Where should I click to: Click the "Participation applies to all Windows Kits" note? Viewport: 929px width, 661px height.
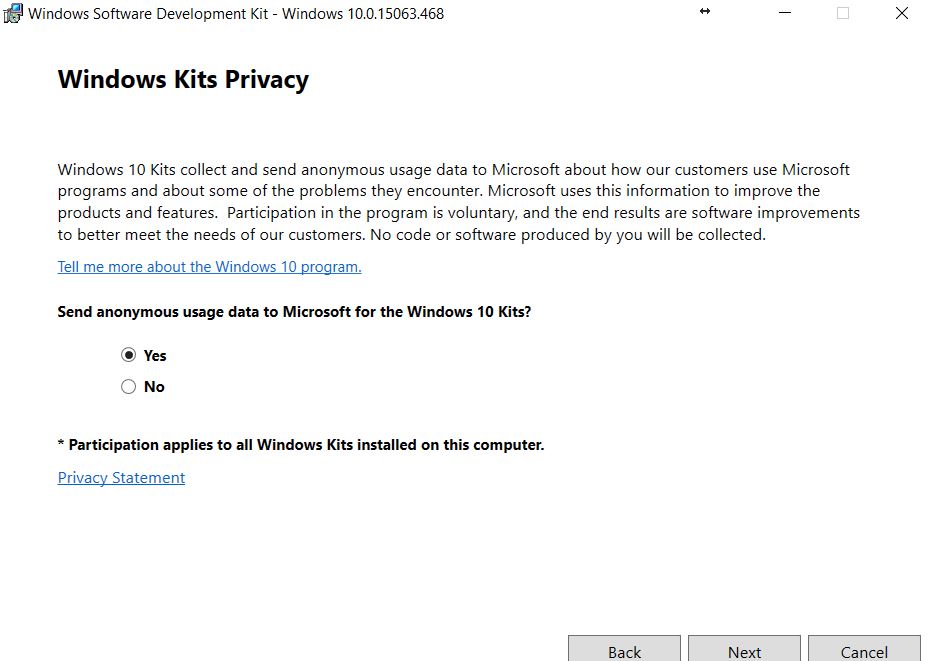[x=301, y=445]
